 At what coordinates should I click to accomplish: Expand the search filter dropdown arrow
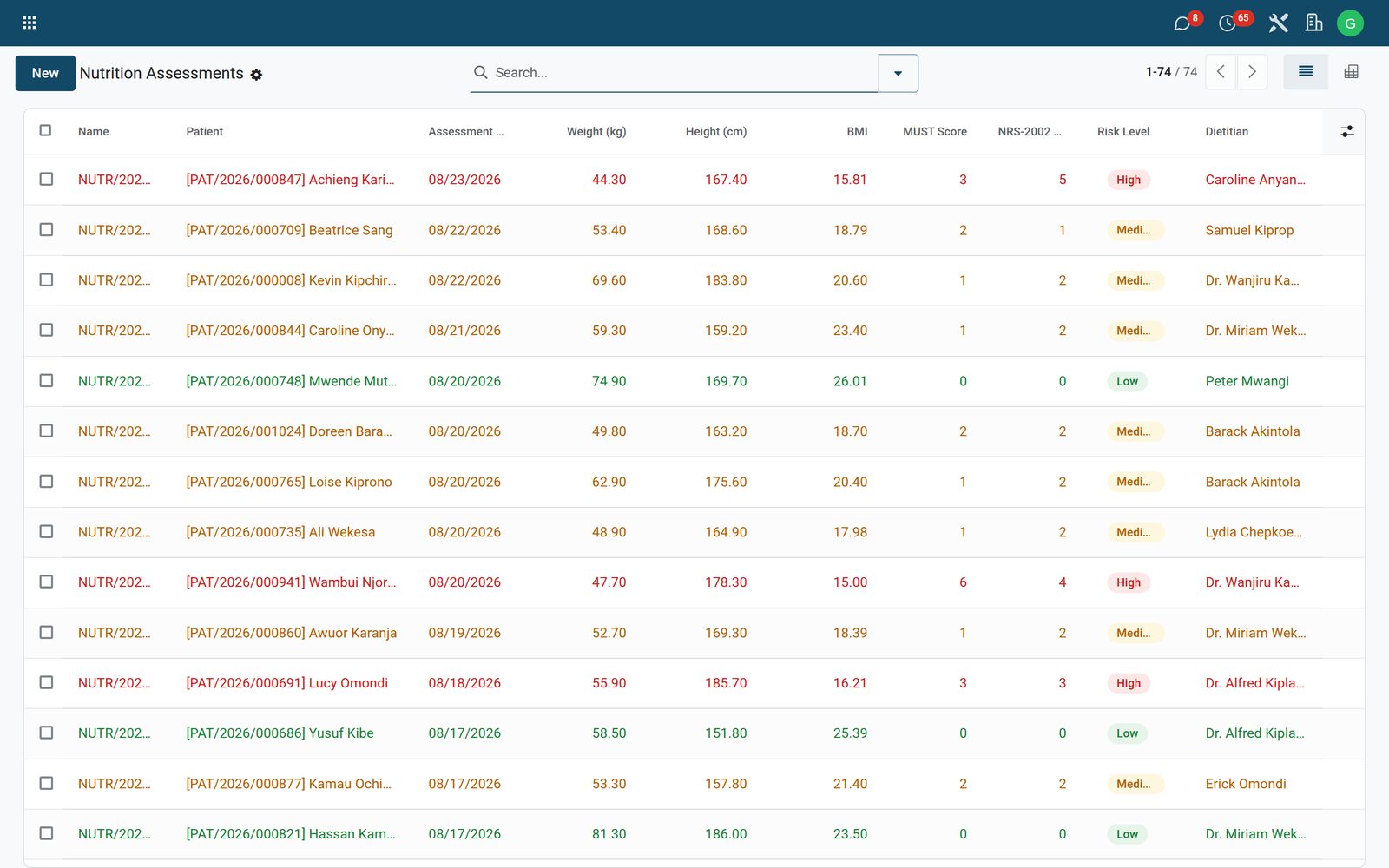[x=898, y=73]
